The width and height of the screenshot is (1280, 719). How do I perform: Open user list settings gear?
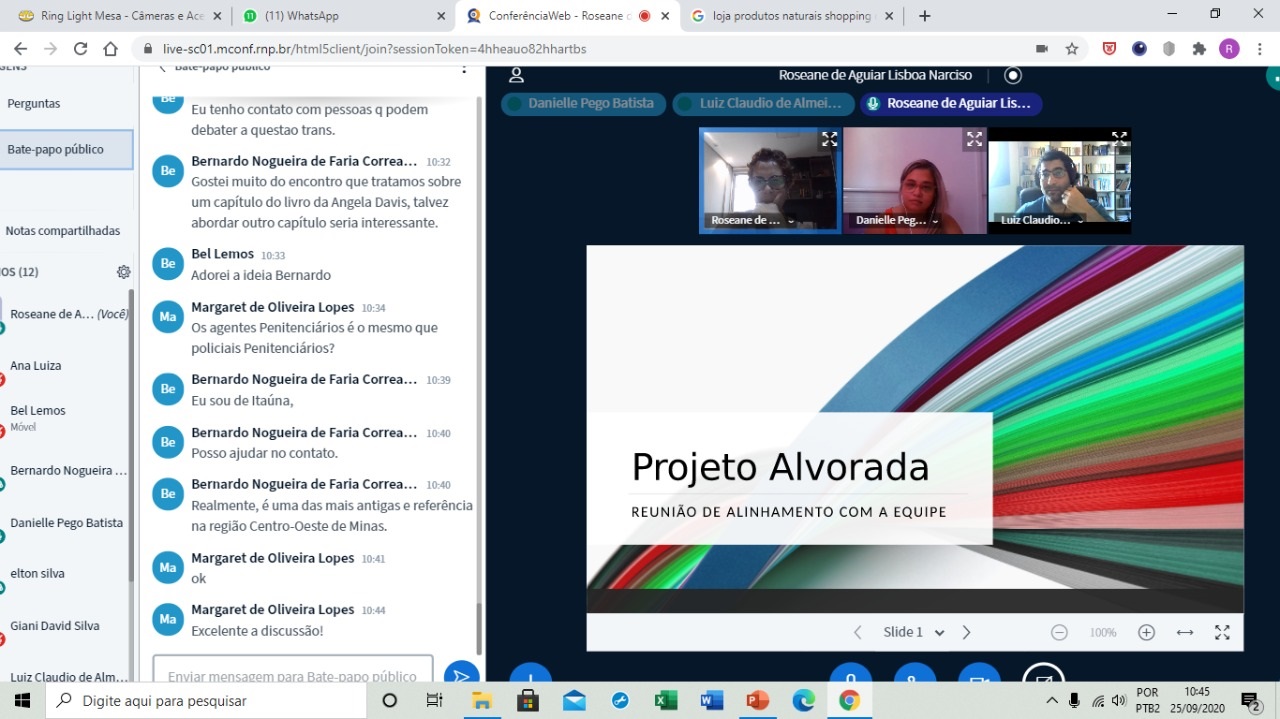point(123,272)
